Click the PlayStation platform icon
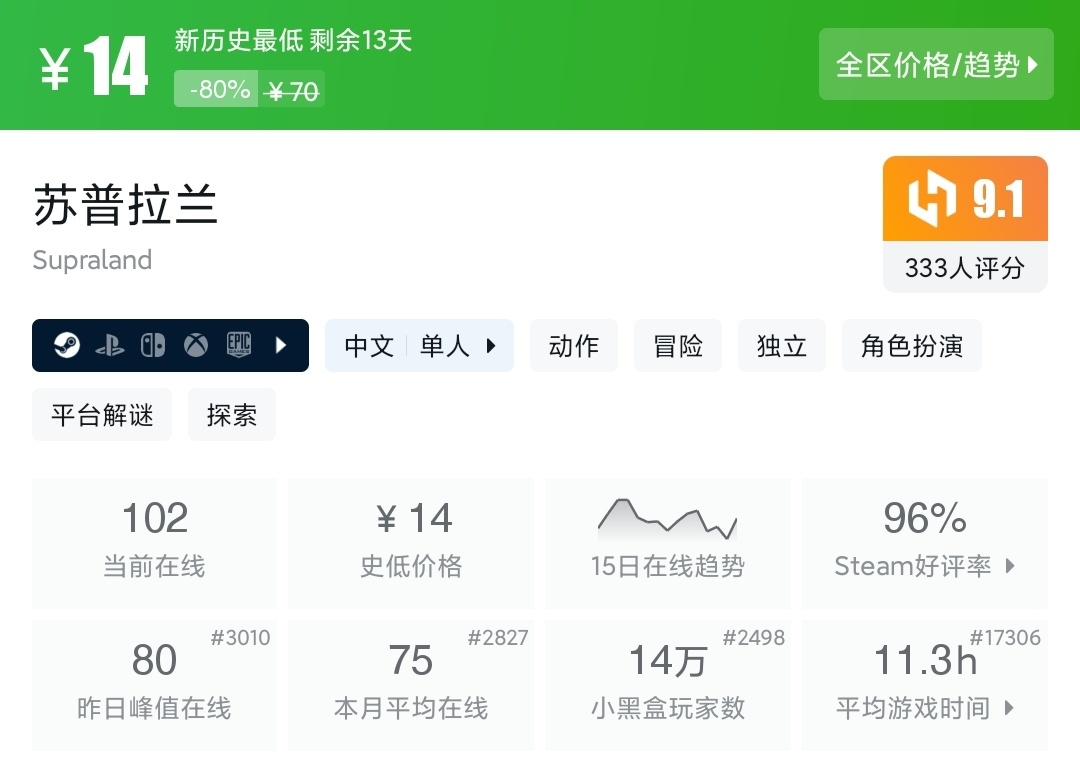Image resolution: width=1080 pixels, height=760 pixels. 110,346
